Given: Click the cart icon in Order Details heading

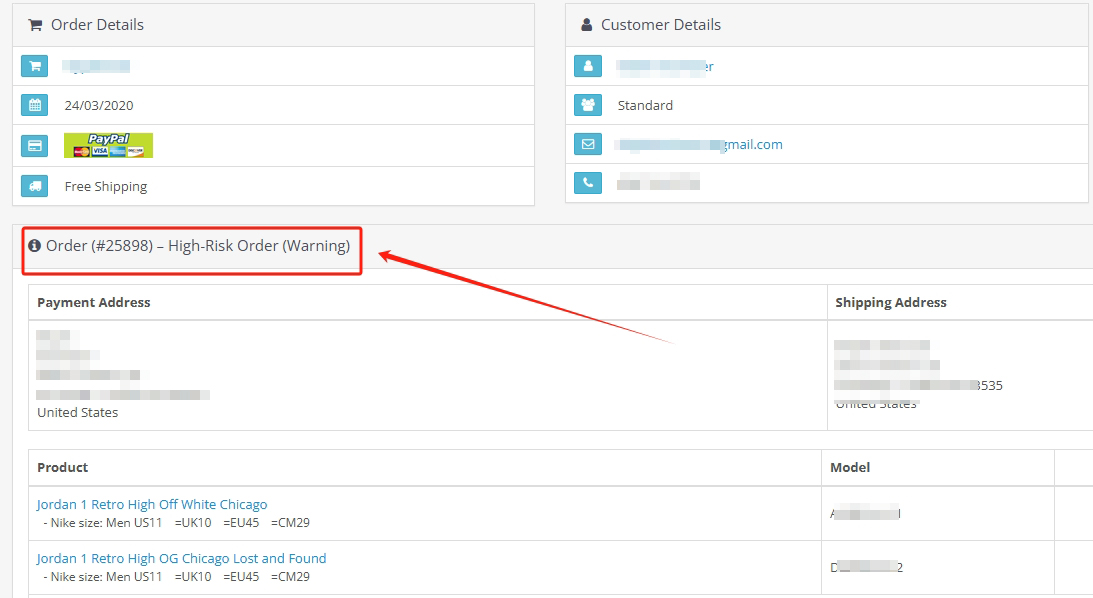Looking at the screenshot, I should point(35,25).
